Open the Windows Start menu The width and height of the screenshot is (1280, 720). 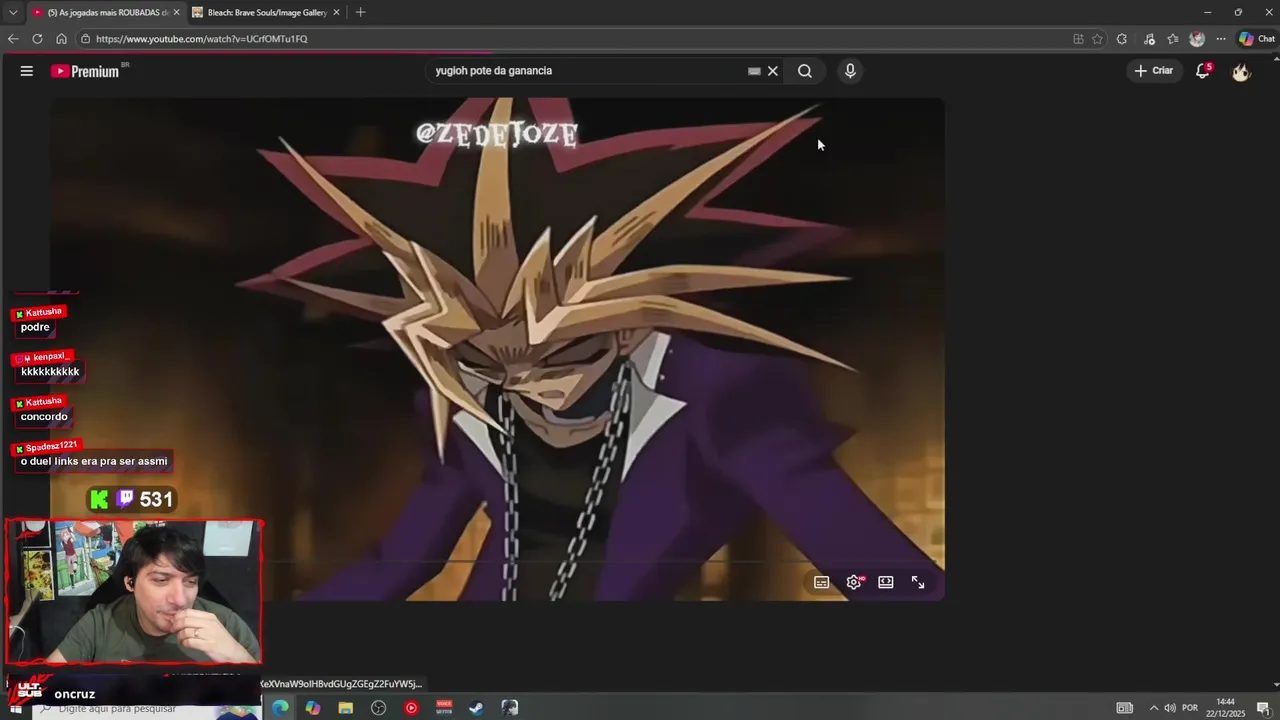coord(15,708)
